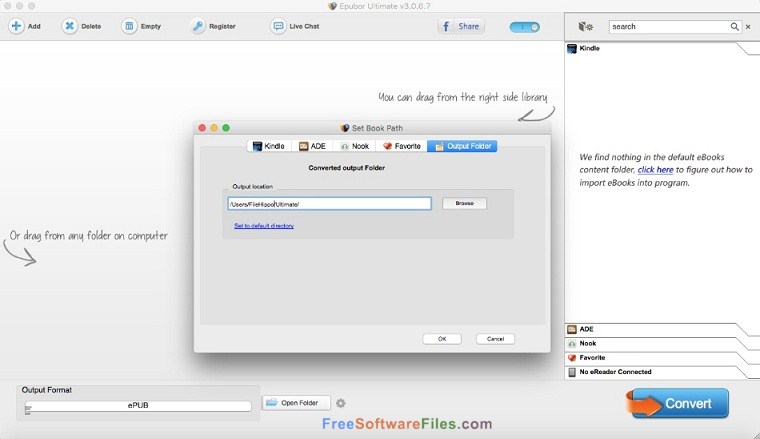Clear search with the x icon

[748, 27]
